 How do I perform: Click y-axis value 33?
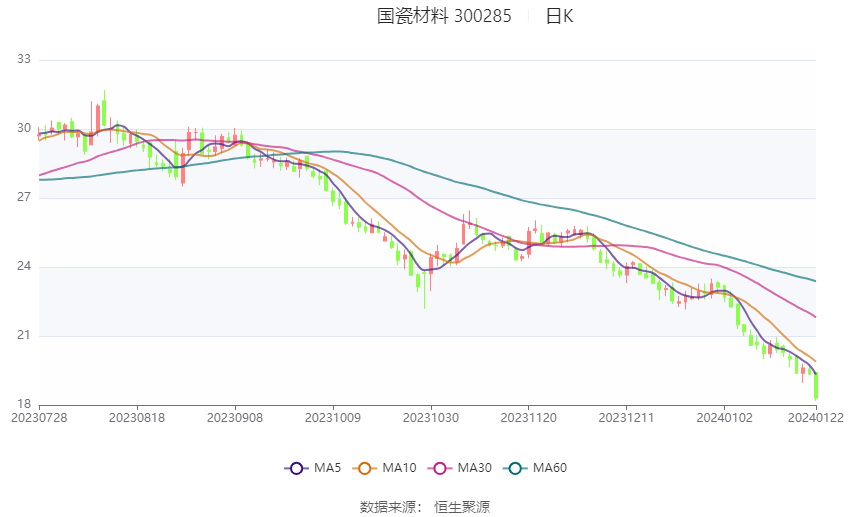[24, 59]
